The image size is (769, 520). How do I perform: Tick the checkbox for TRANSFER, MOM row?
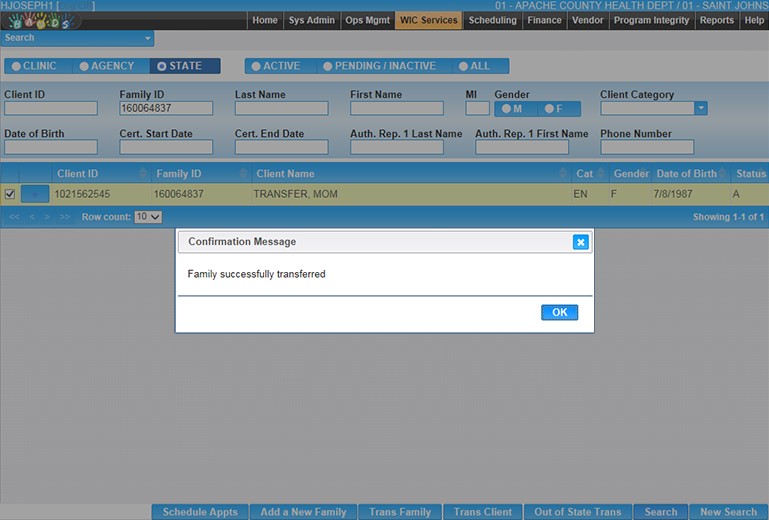tap(10, 194)
